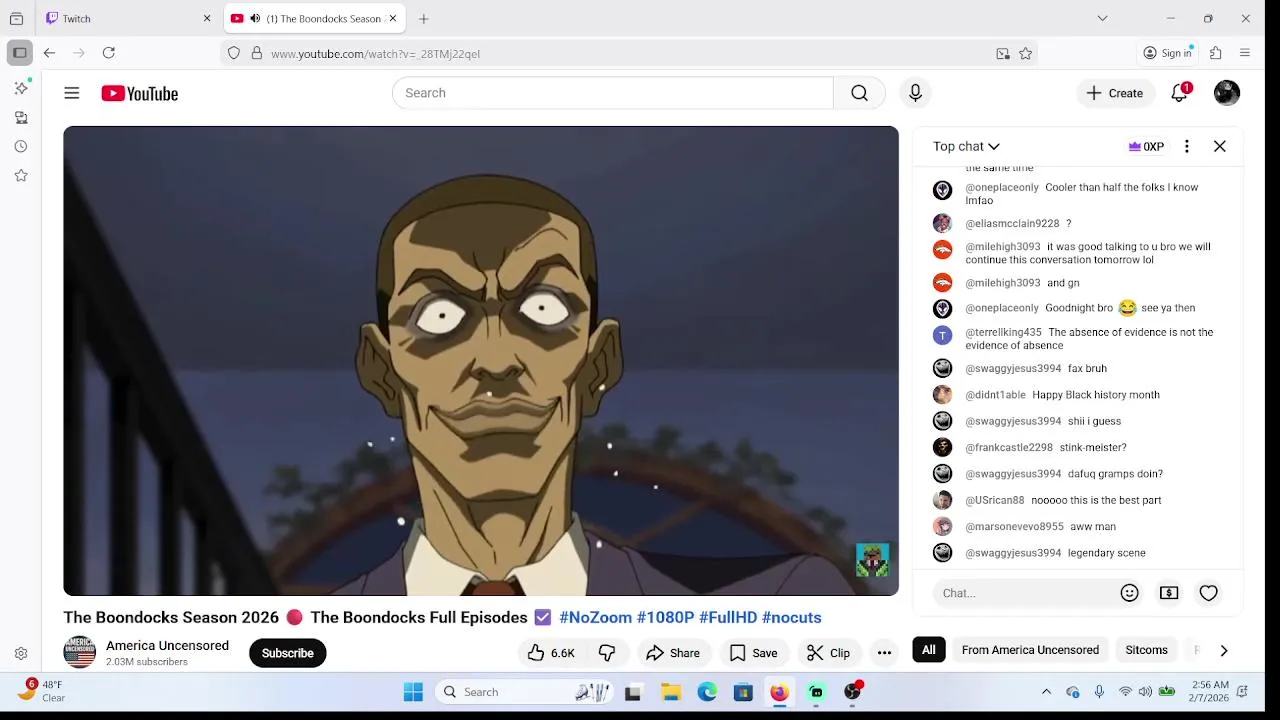Click Firefox Sign in button

coord(1169,53)
